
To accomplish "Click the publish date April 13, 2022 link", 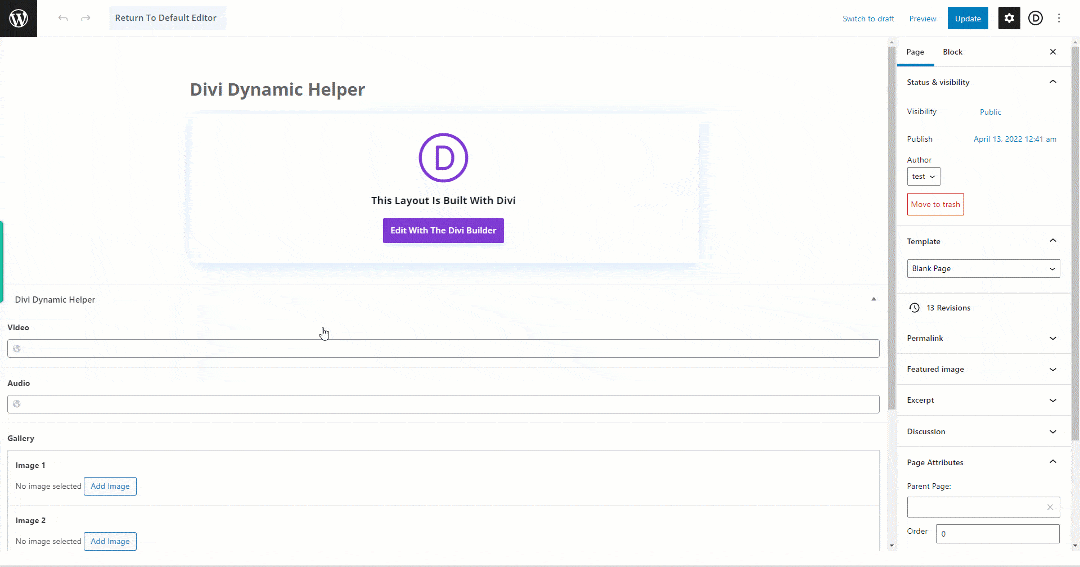I will pyautogui.click(x=1015, y=139).
